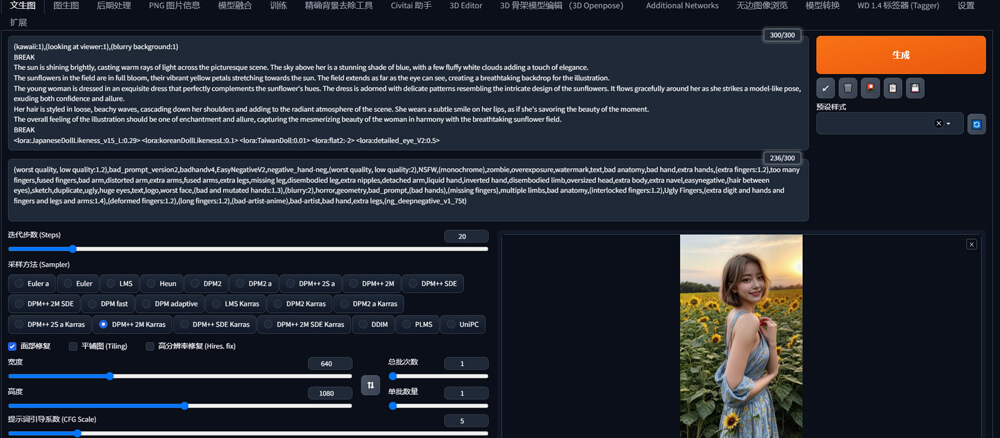
Task: Click the floppy disk save style icon
Action: pyautogui.click(x=915, y=89)
